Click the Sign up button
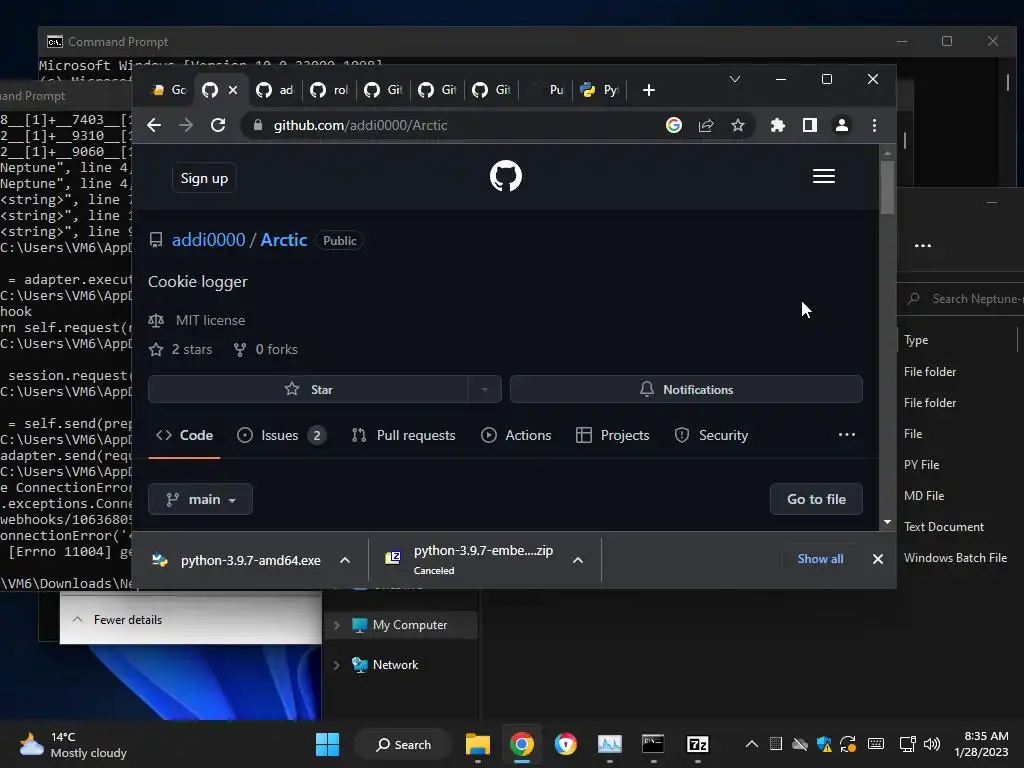This screenshot has width=1024, height=768. point(204,178)
